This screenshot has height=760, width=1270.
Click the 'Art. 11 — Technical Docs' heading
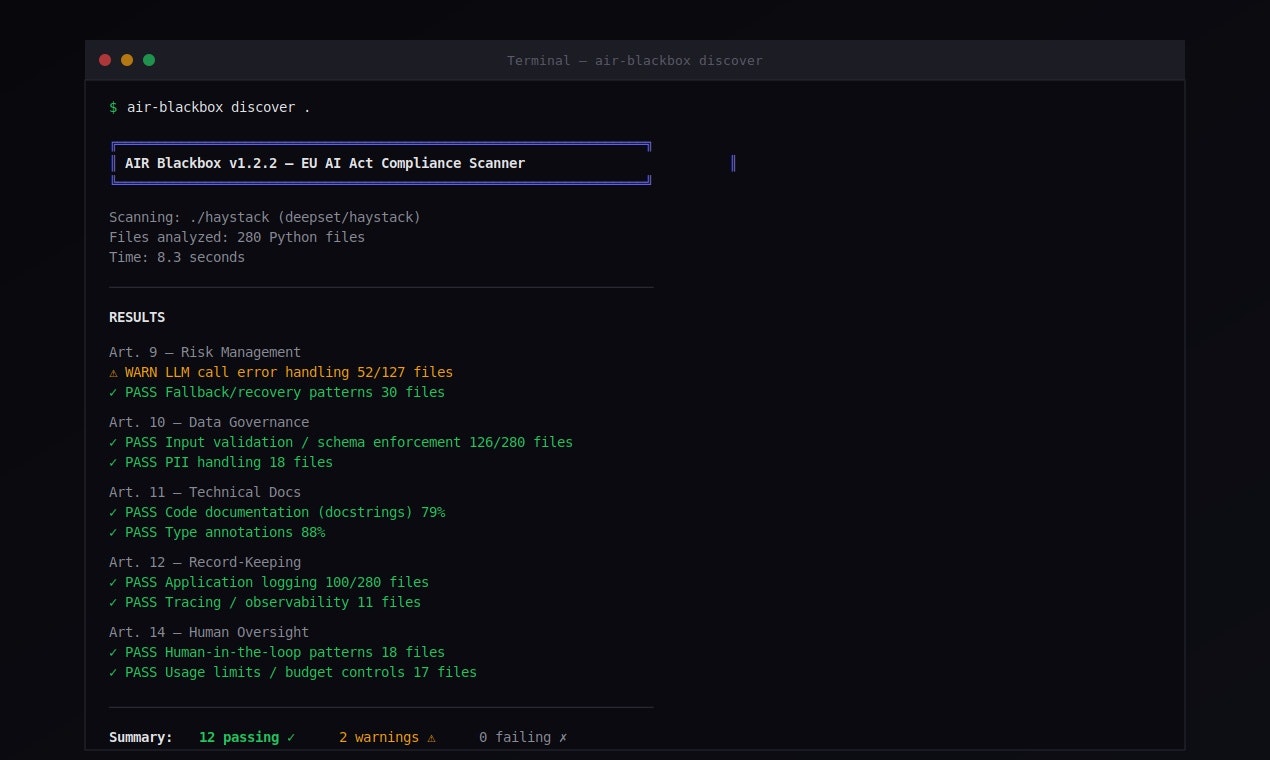(205, 492)
